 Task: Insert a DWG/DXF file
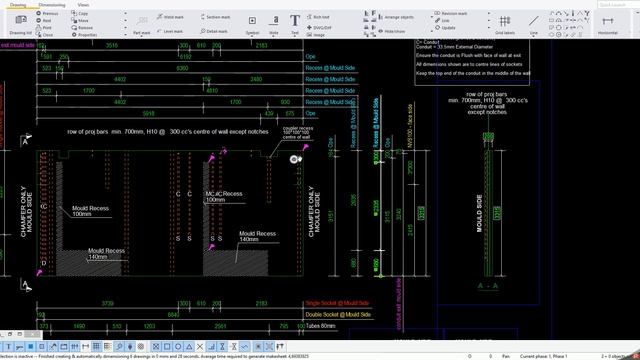pyautogui.click(x=319, y=28)
